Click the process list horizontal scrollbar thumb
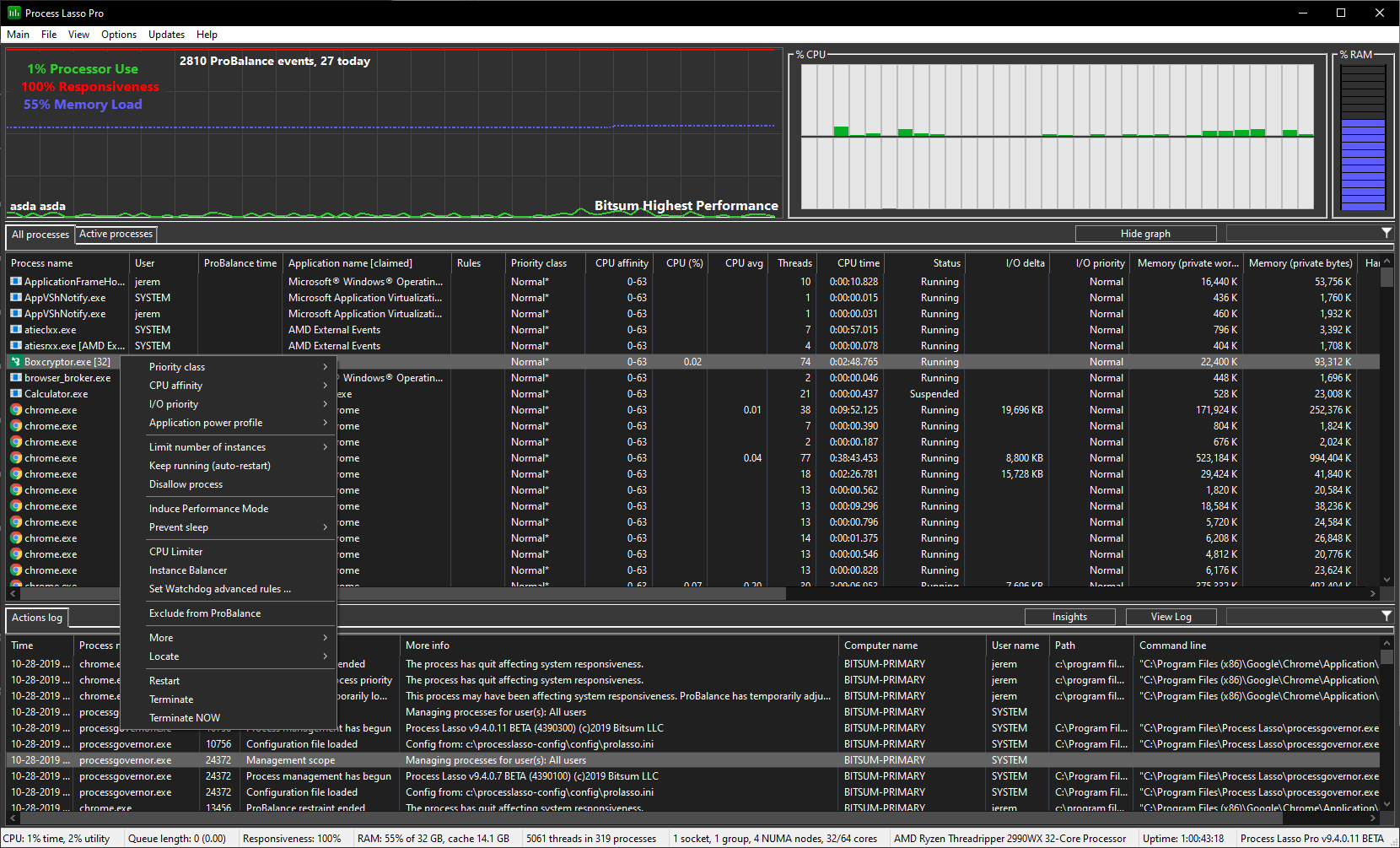This screenshot has height=848, width=1400. (x=403, y=593)
